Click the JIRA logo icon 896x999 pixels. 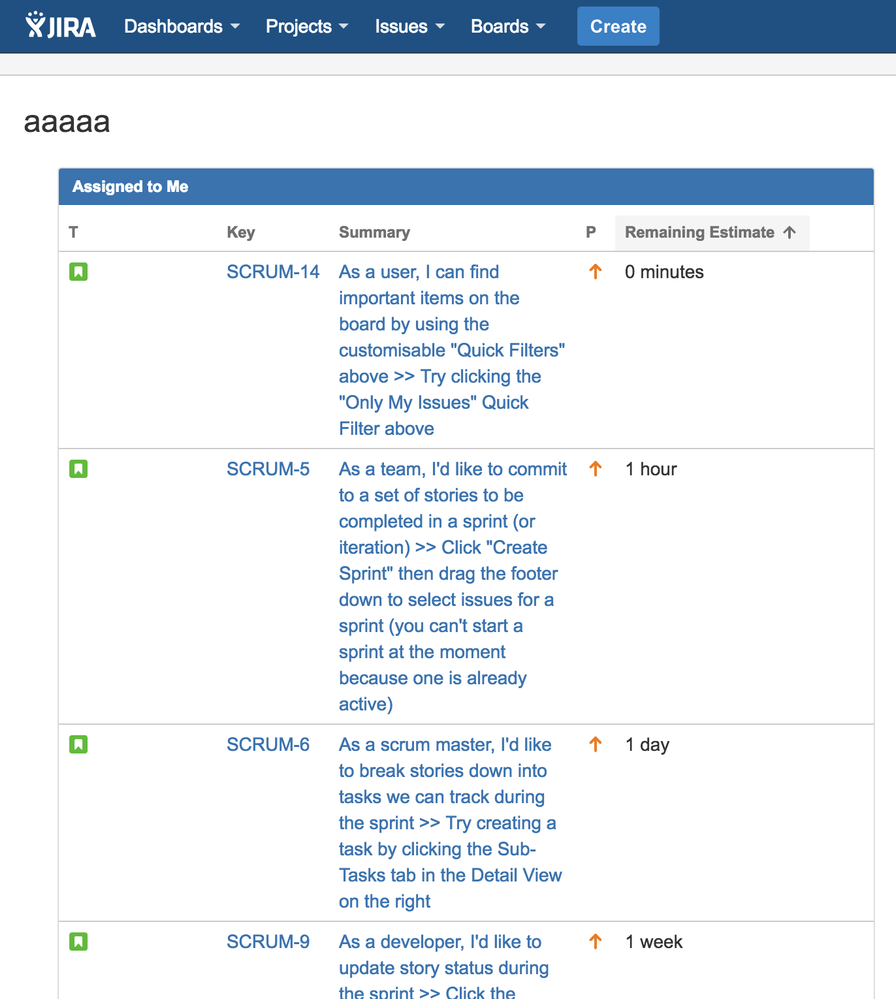pos(61,25)
